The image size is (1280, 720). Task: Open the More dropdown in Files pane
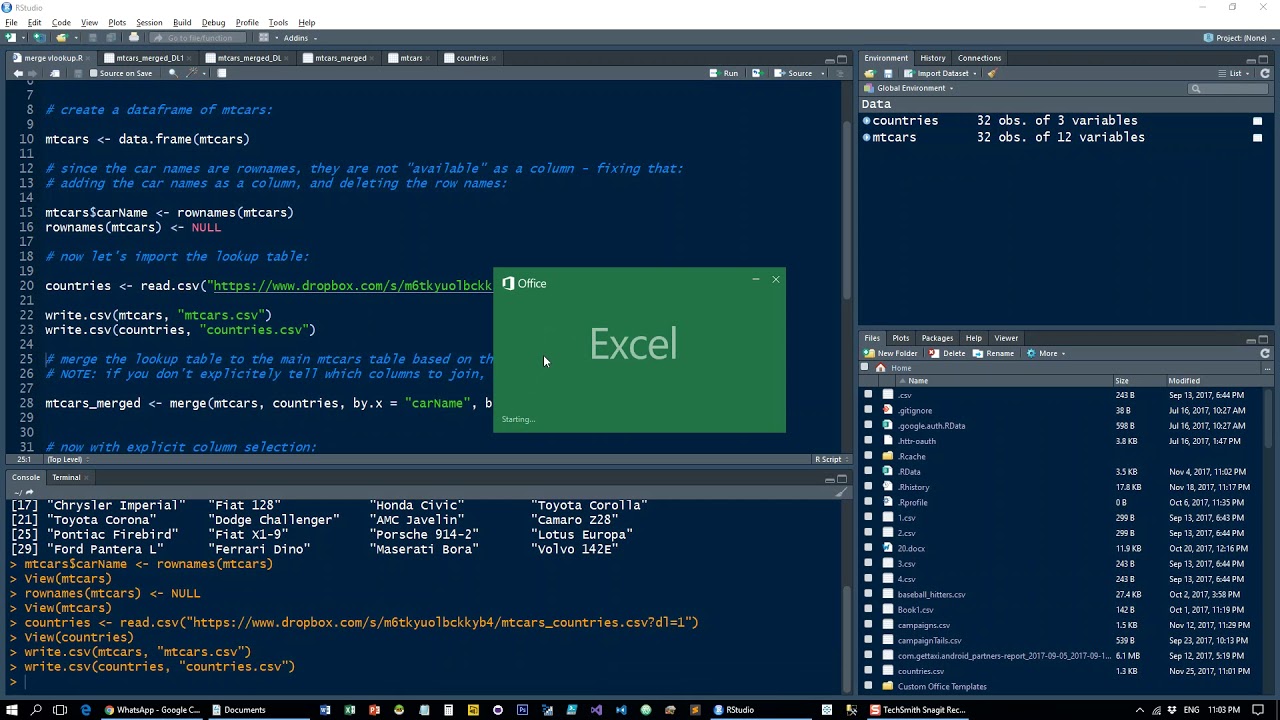[x=1046, y=353]
